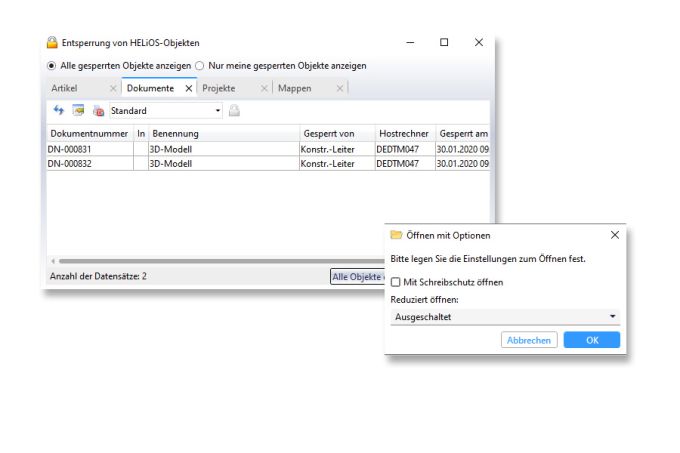Sort by the Dokumentnummer column header

tap(88, 133)
